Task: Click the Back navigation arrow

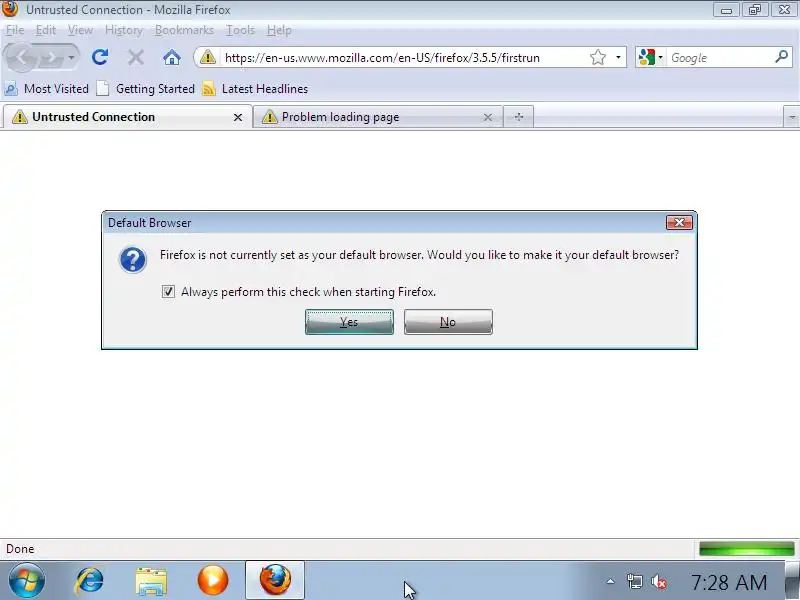Action: [x=22, y=57]
